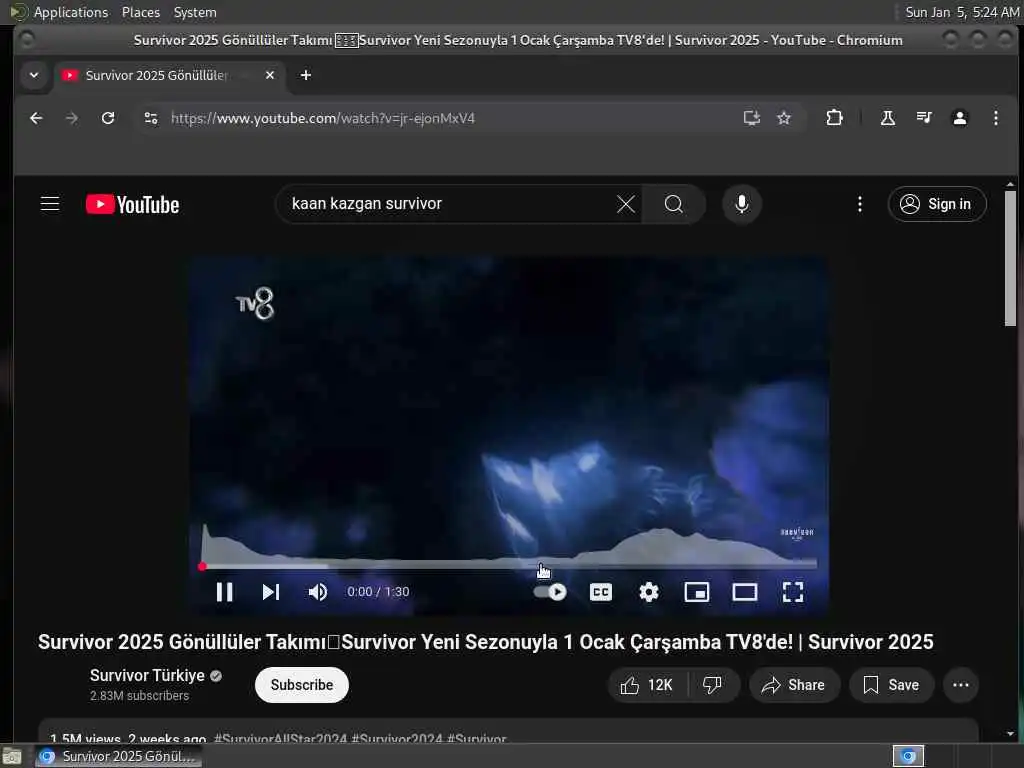This screenshot has width=1024, height=768.
Task: Subscribe to Survivor Türkiye
Action: click(x=302, y=684)
